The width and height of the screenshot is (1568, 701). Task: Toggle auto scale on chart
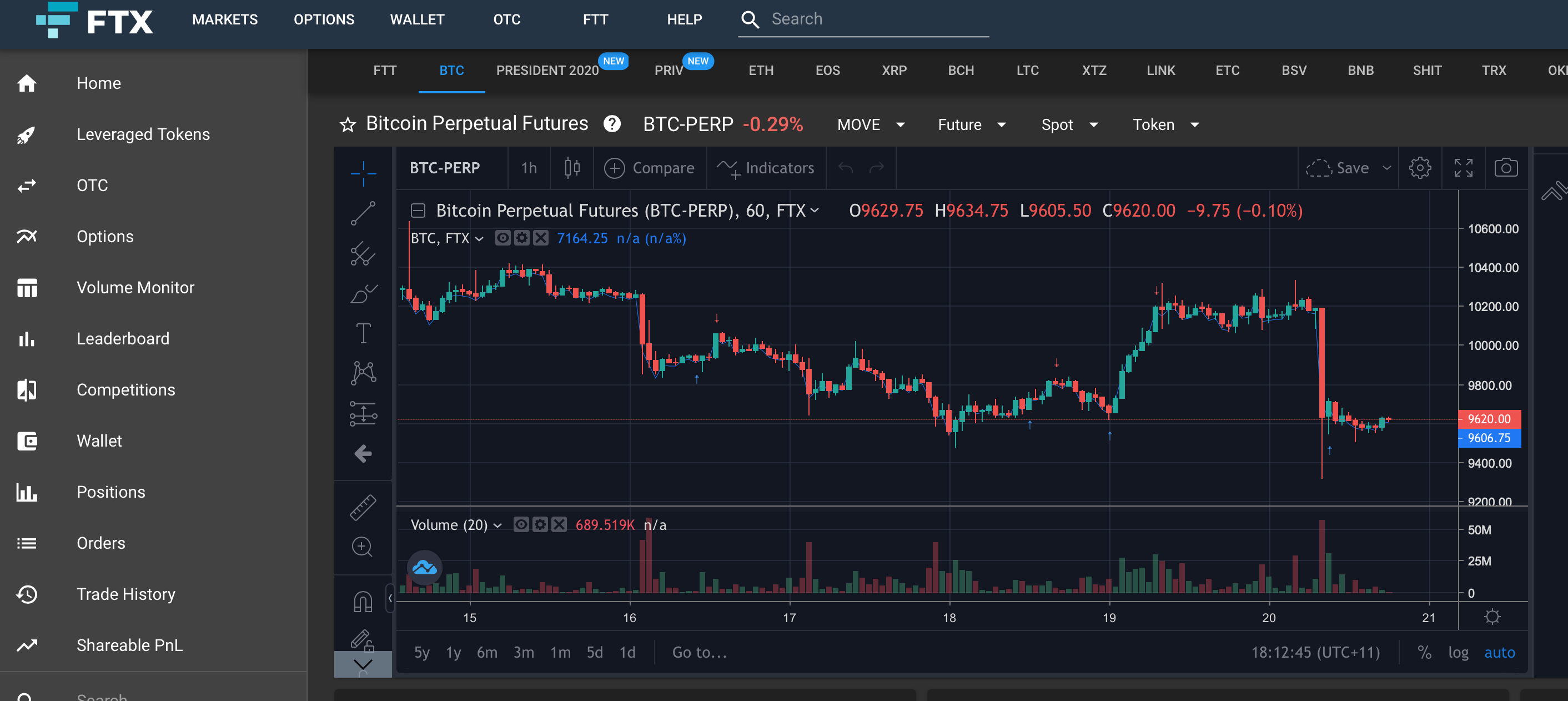[x=1499, y=652]
